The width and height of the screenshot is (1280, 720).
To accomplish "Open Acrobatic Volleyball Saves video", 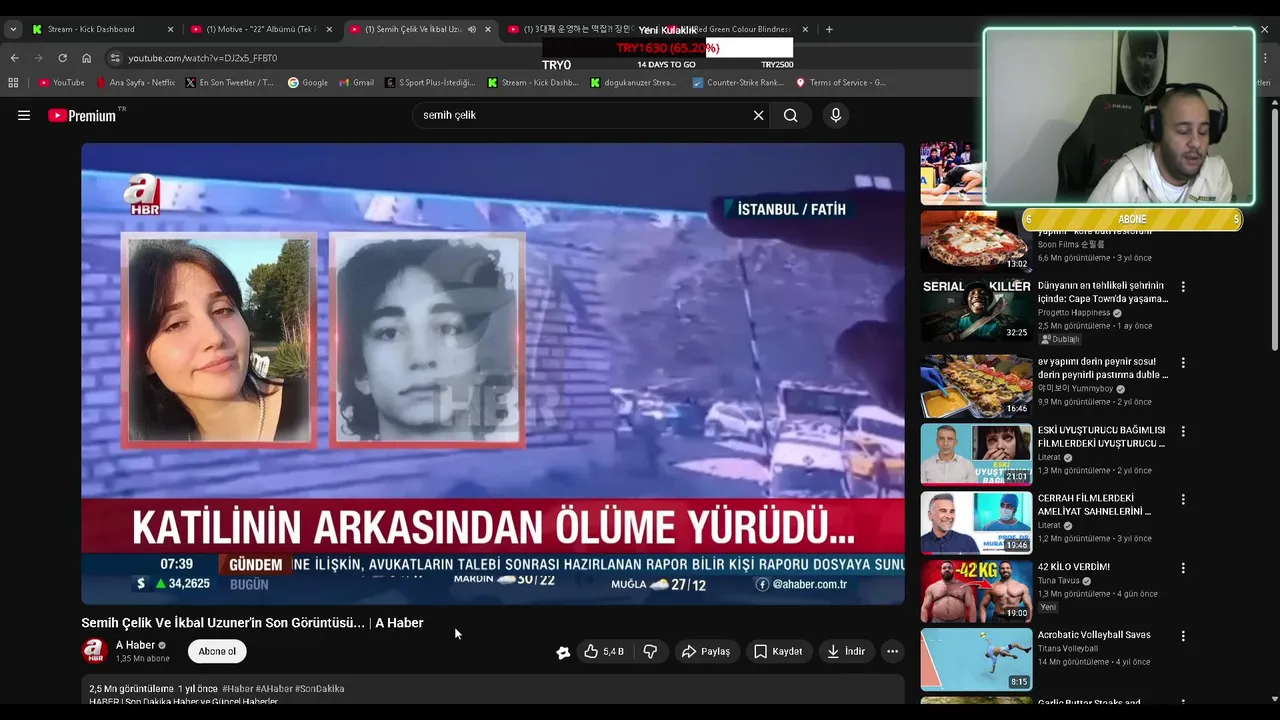I will pos(1094,635).
